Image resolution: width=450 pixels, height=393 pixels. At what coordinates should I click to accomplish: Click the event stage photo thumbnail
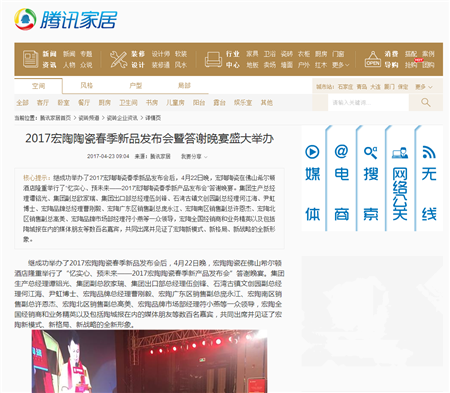[149, 361]
